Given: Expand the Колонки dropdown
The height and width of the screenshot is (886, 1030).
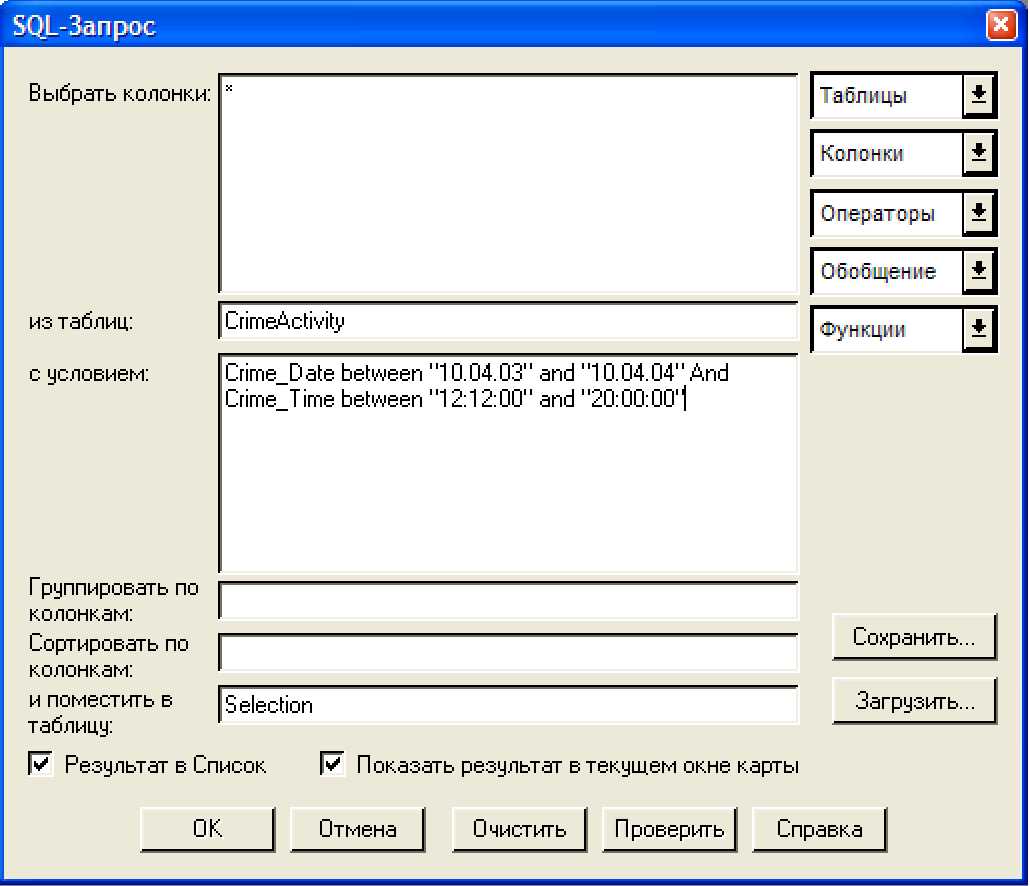Looking at the screenshot, I should point(978,154).
